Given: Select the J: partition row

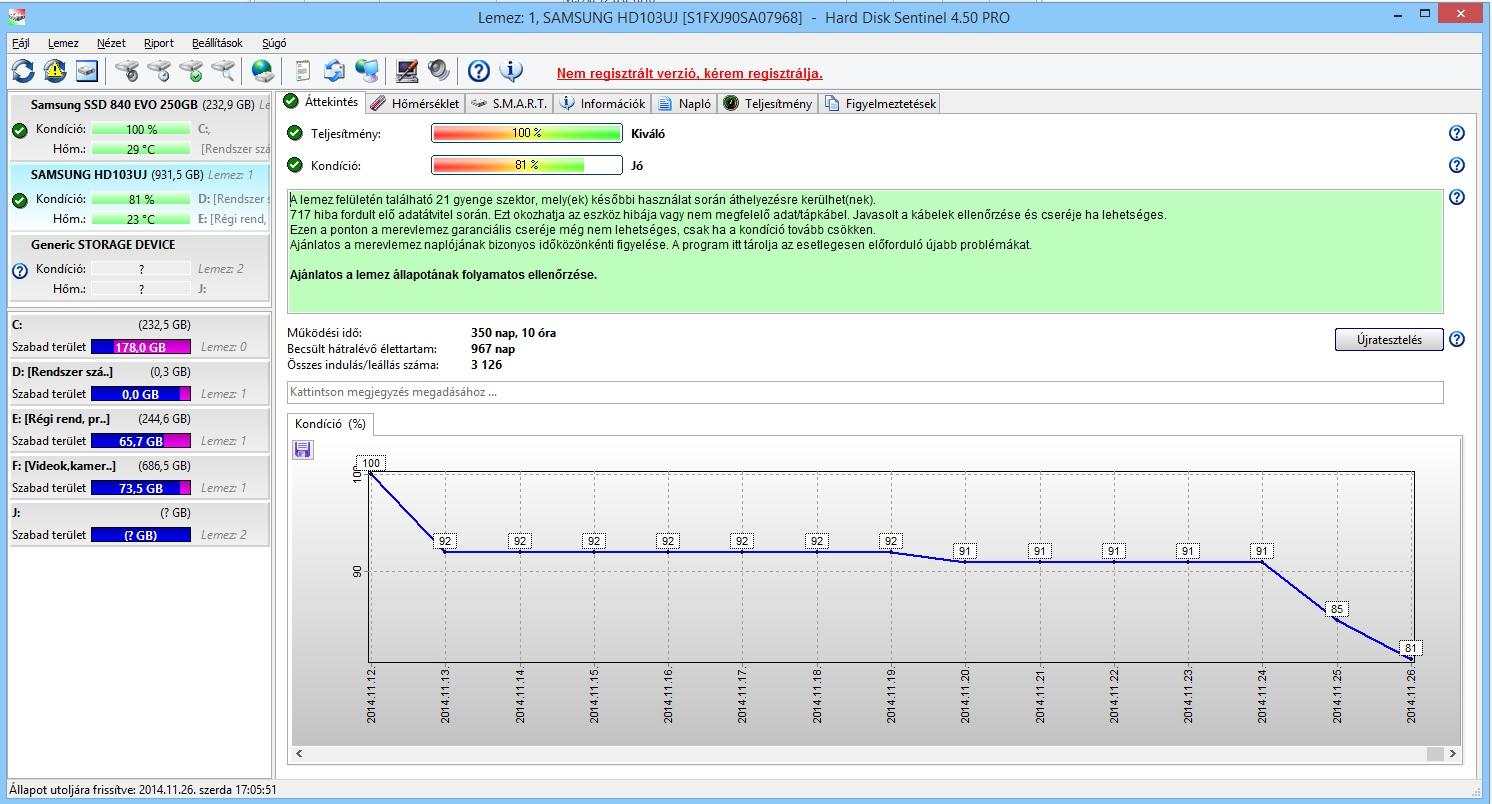Looking at the screenshot, I should pyautogui.click(x=139, y=524).
